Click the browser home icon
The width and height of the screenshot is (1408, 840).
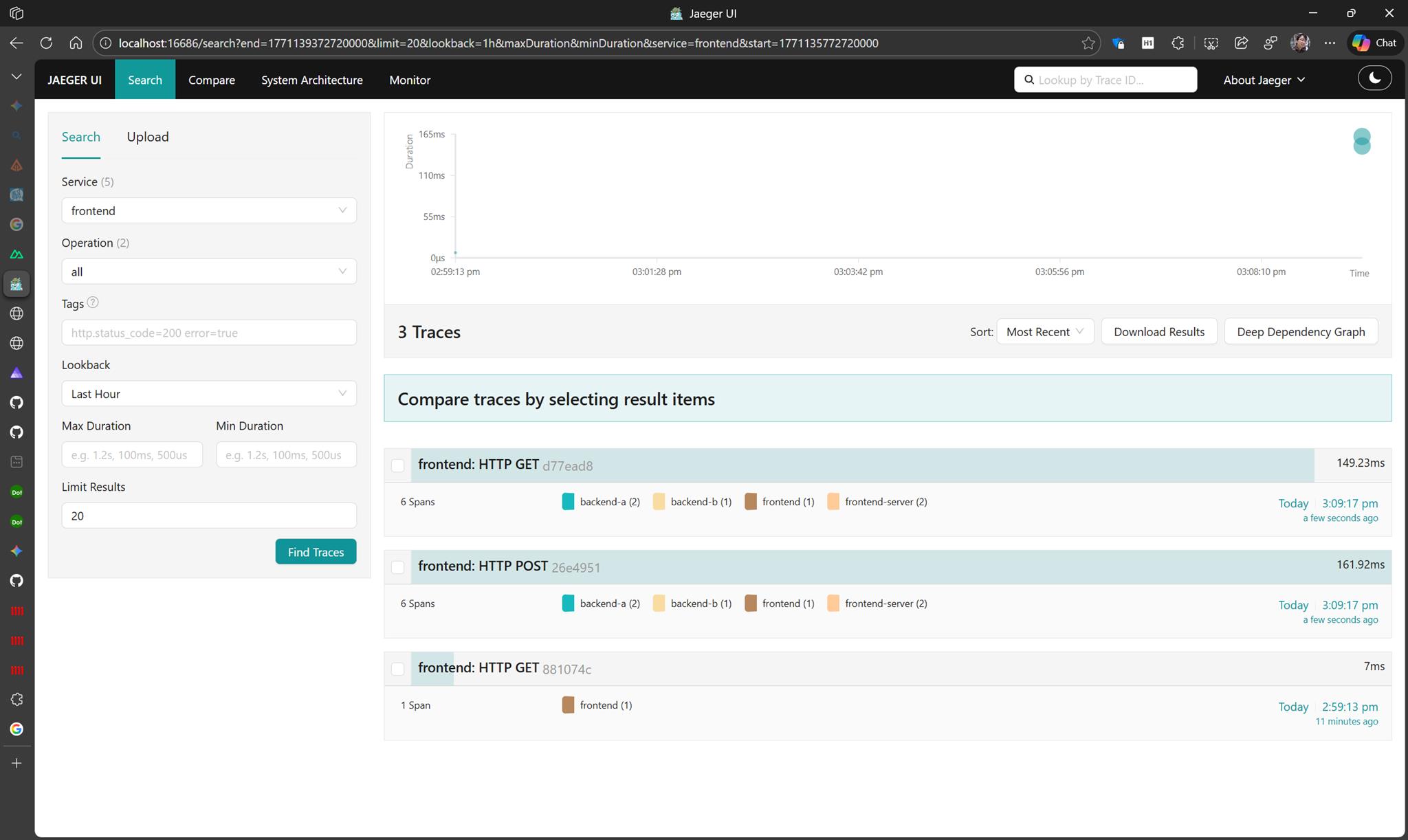pyautogui.click(x=76, y=43)
